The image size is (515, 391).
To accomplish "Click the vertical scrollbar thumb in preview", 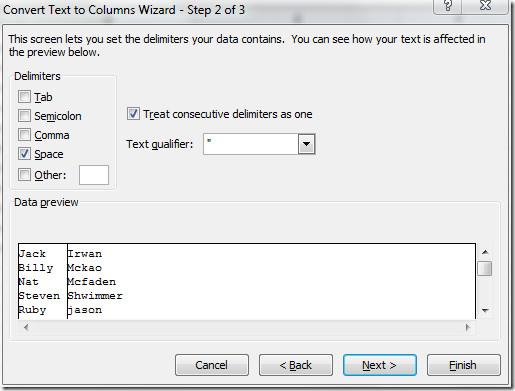I will point(485,269).
